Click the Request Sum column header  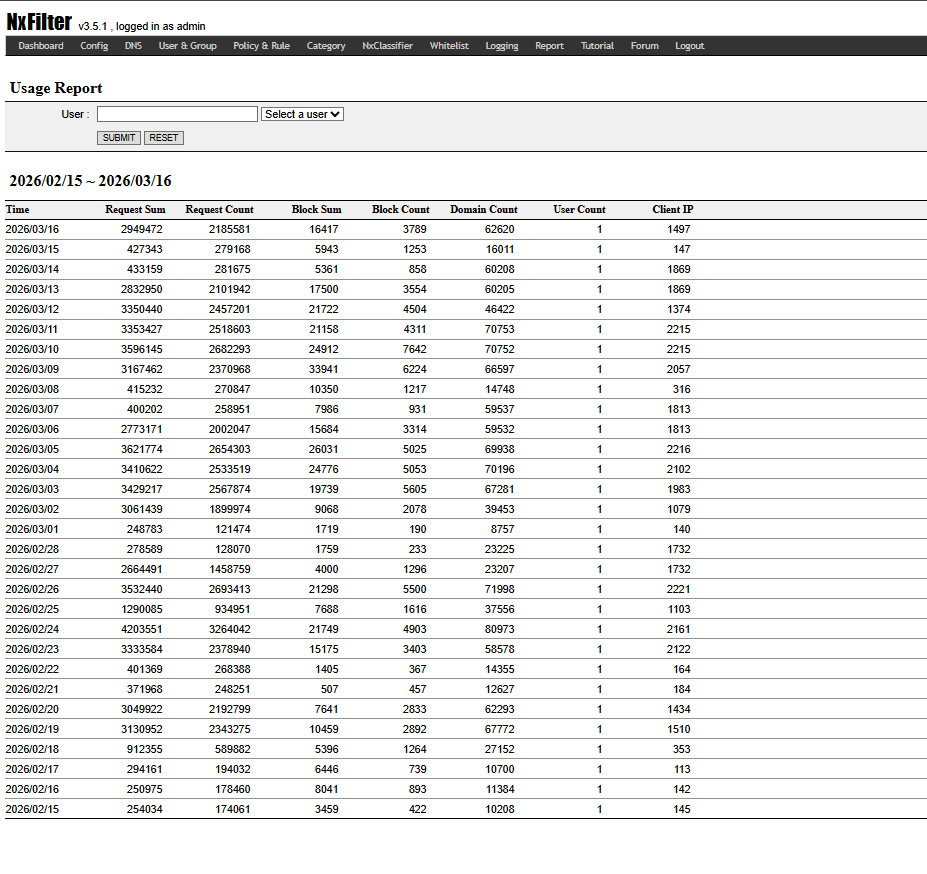tap(135, 210)
